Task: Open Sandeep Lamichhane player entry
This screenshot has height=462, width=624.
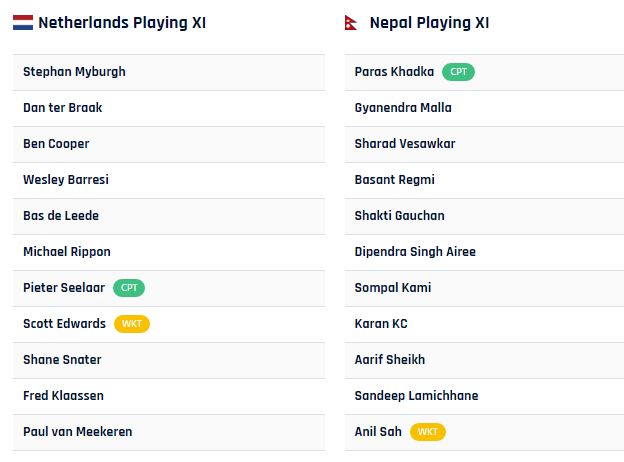Action: [484, 396]
